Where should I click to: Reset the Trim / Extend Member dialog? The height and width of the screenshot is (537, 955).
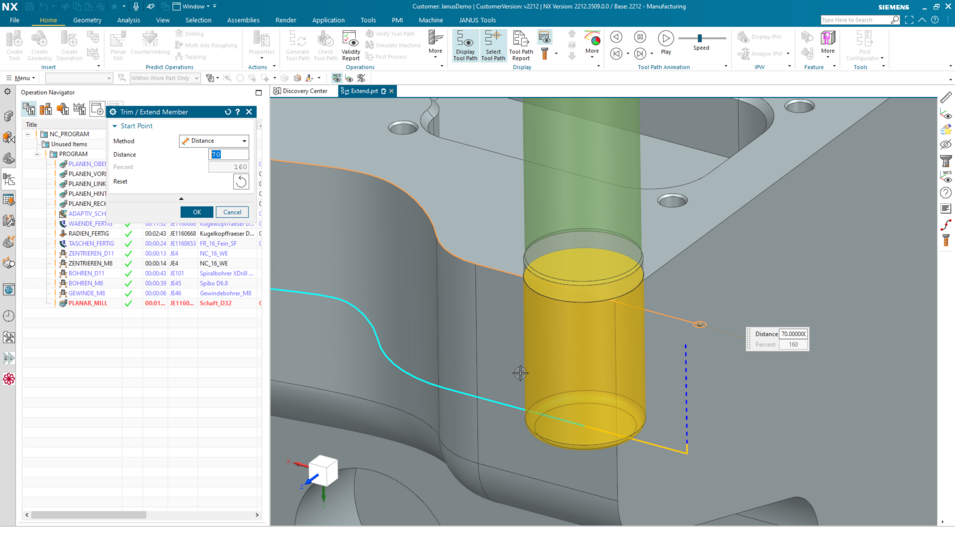228,112
